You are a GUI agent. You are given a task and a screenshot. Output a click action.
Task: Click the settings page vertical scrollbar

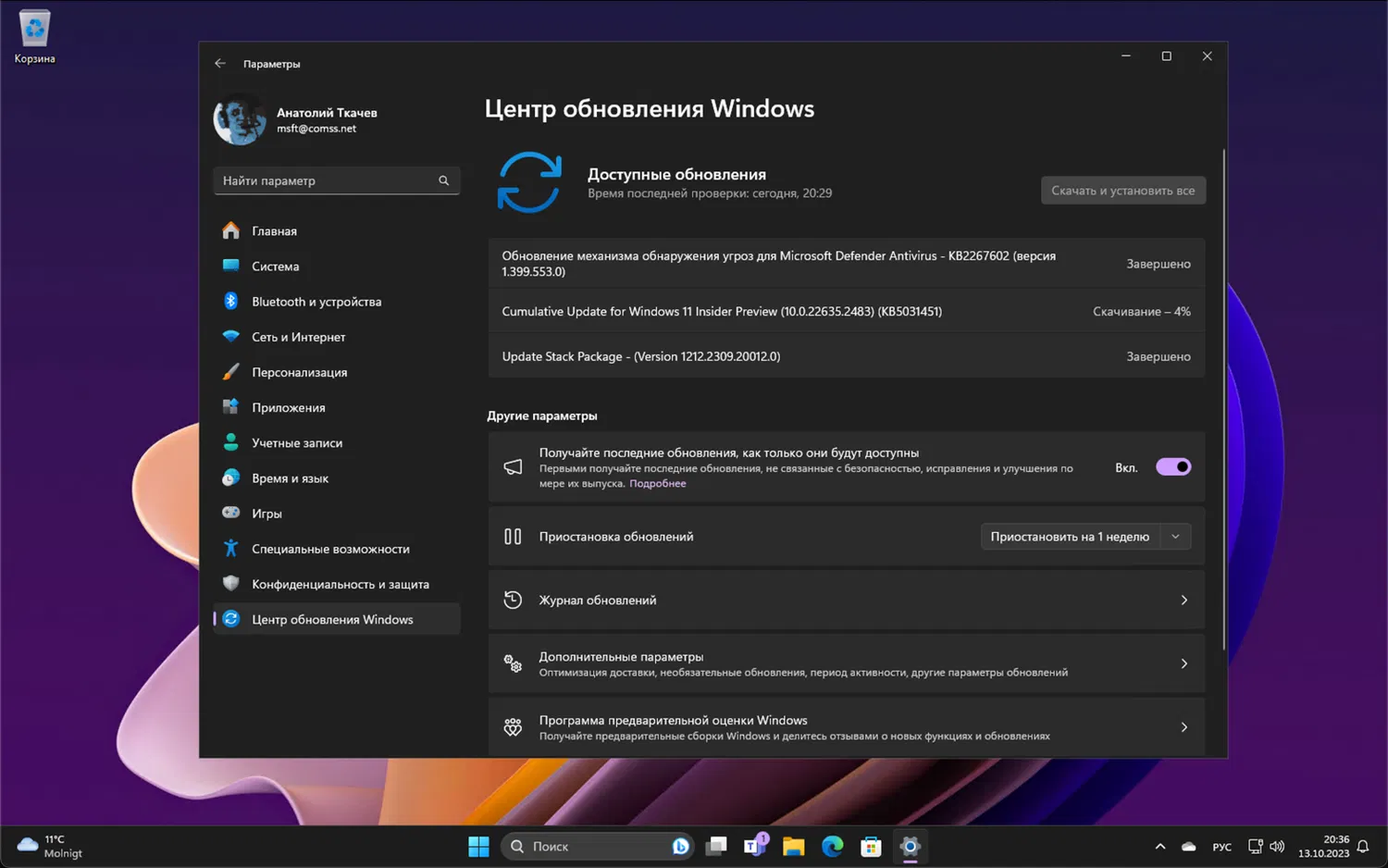click(1224, 398)
